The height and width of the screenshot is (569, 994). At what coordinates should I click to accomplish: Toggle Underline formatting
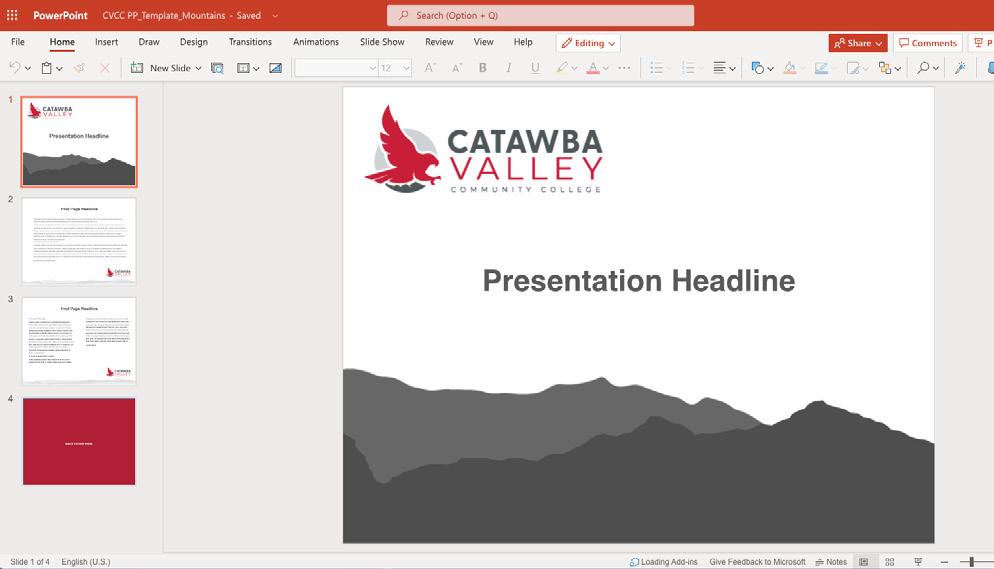pos(536,68)
